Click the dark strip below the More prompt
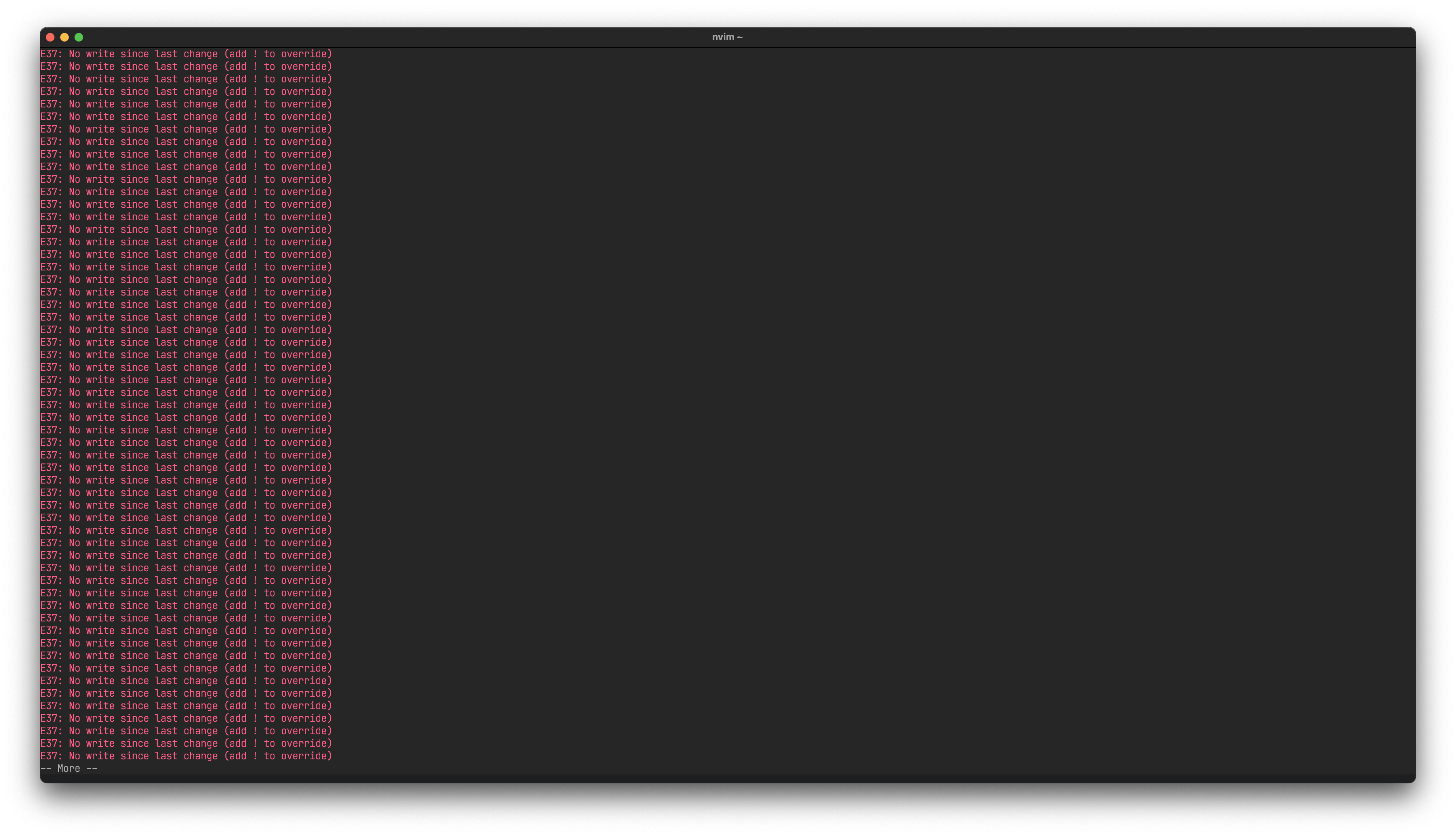The height and width of the screenshot is (836, 1456). [727, 779]
